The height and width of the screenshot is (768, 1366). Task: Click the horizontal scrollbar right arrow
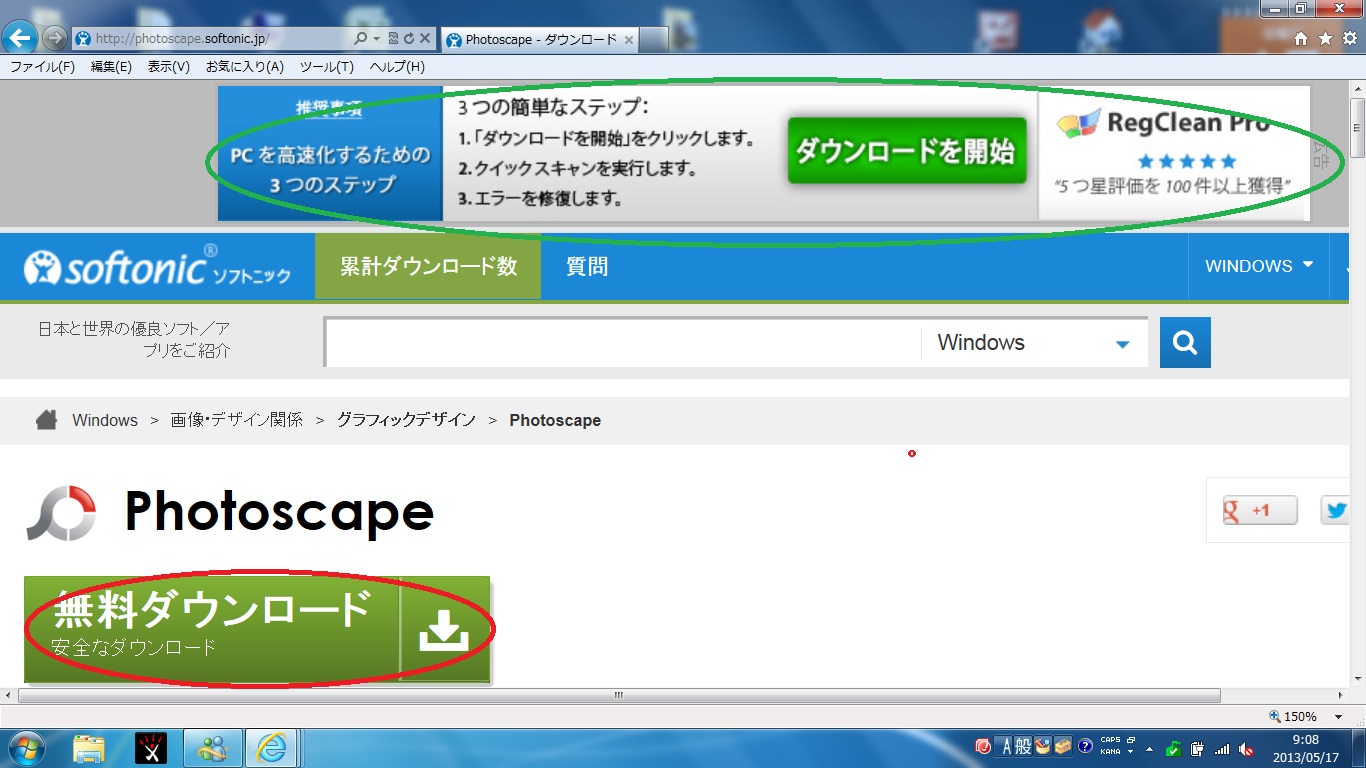1340,695
